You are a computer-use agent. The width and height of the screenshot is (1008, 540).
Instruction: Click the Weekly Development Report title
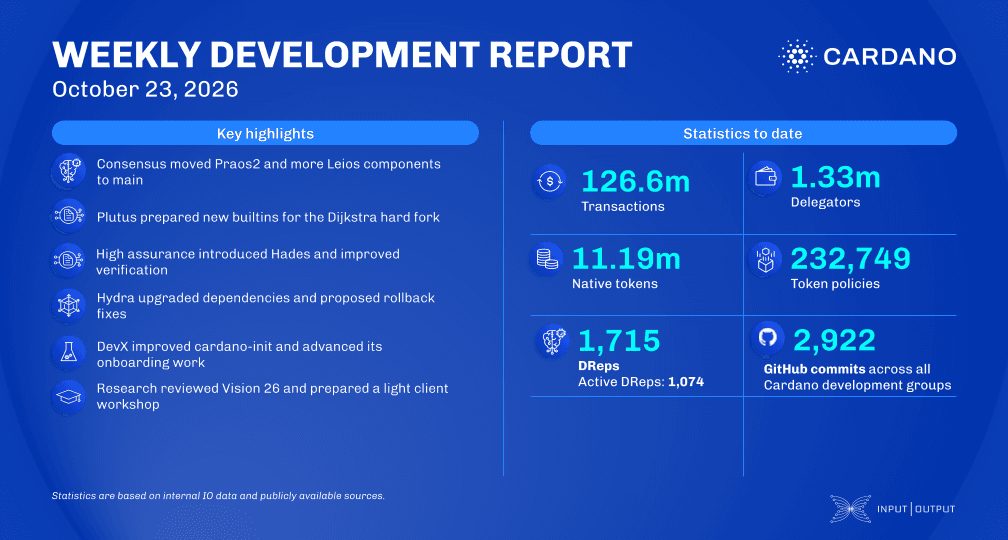click(x=342, y=55)
